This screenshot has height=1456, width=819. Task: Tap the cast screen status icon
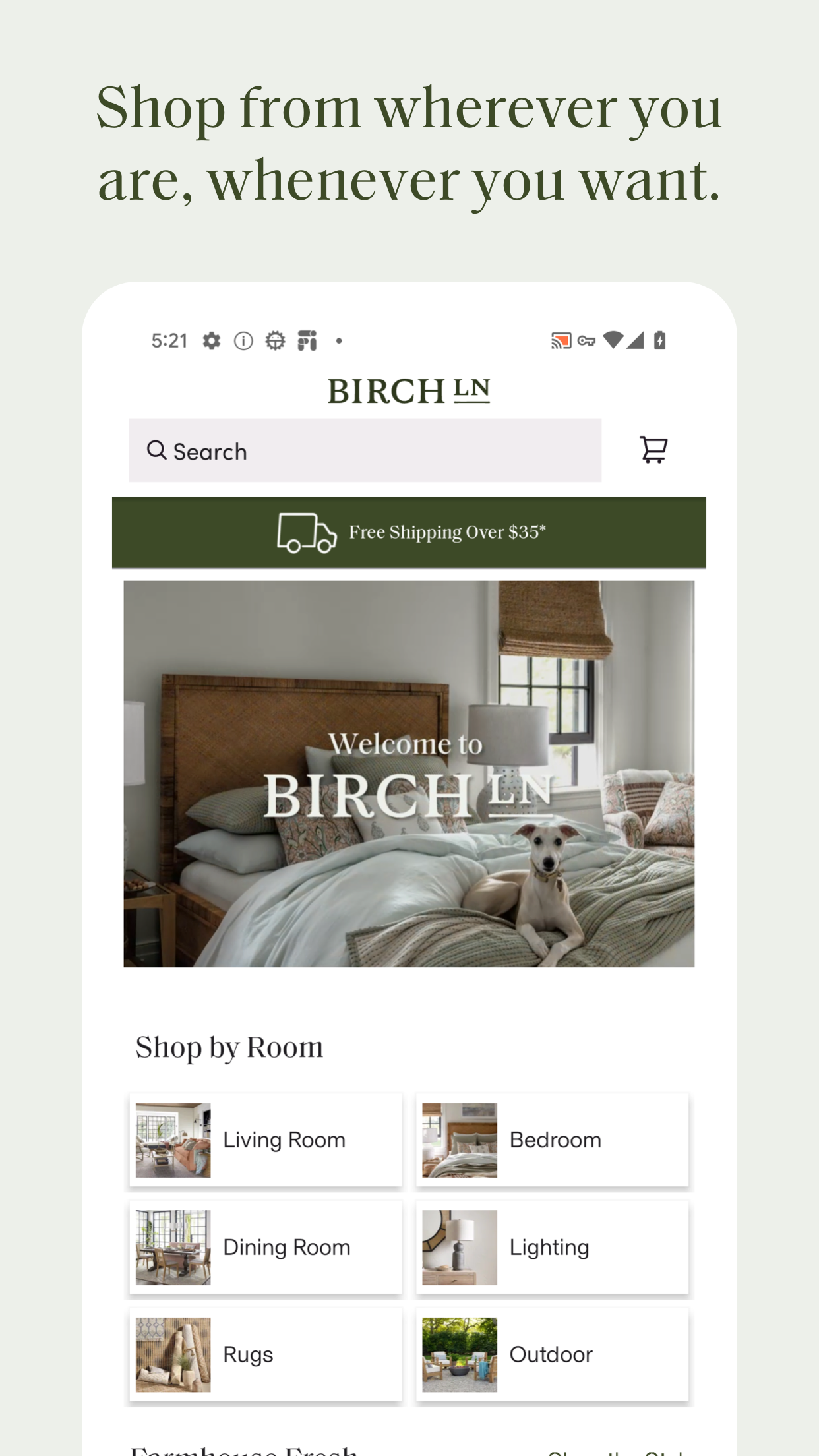[x=561, y=341]
